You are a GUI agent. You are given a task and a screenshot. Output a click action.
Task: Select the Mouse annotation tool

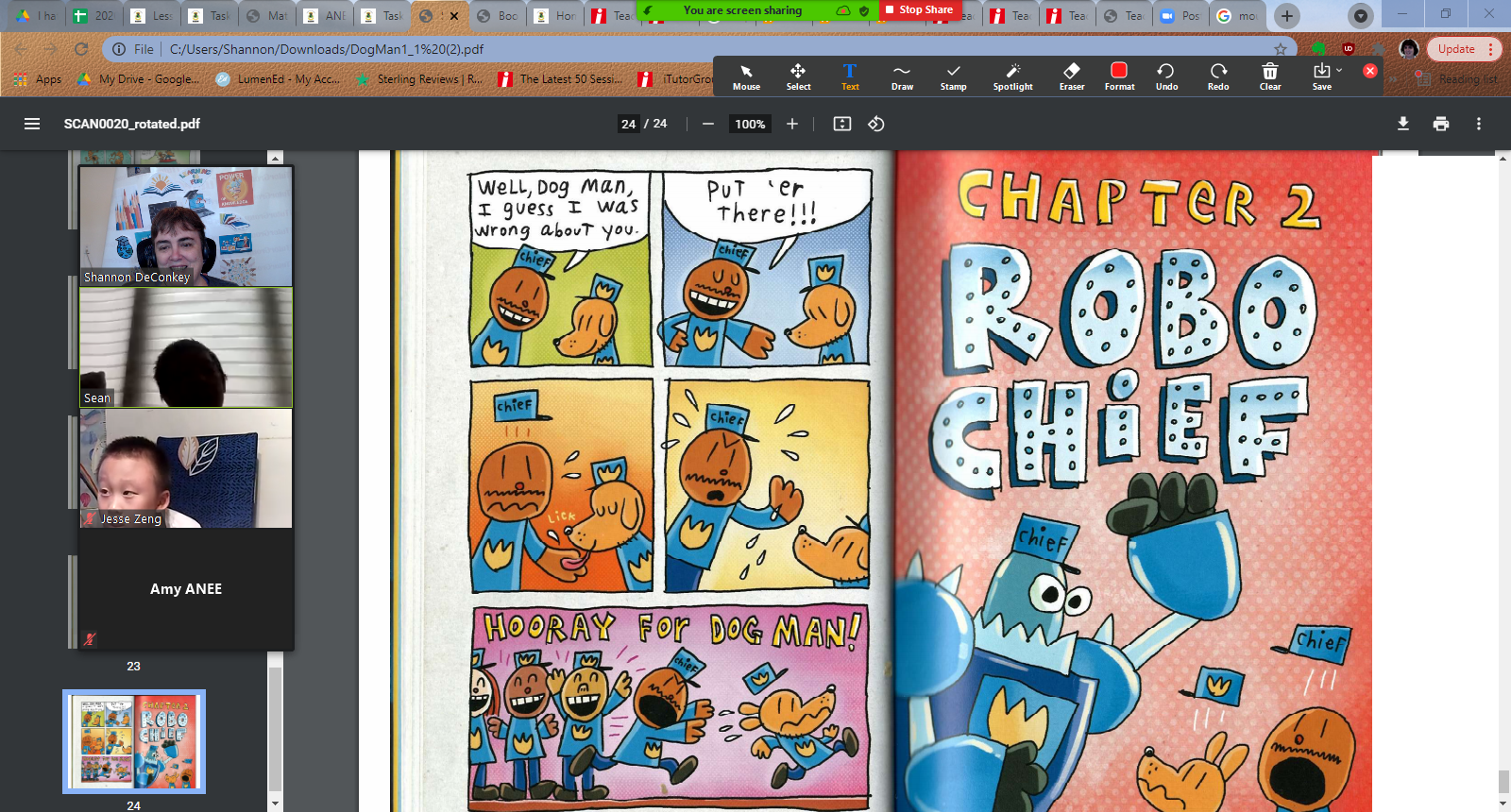coord(746,77)
